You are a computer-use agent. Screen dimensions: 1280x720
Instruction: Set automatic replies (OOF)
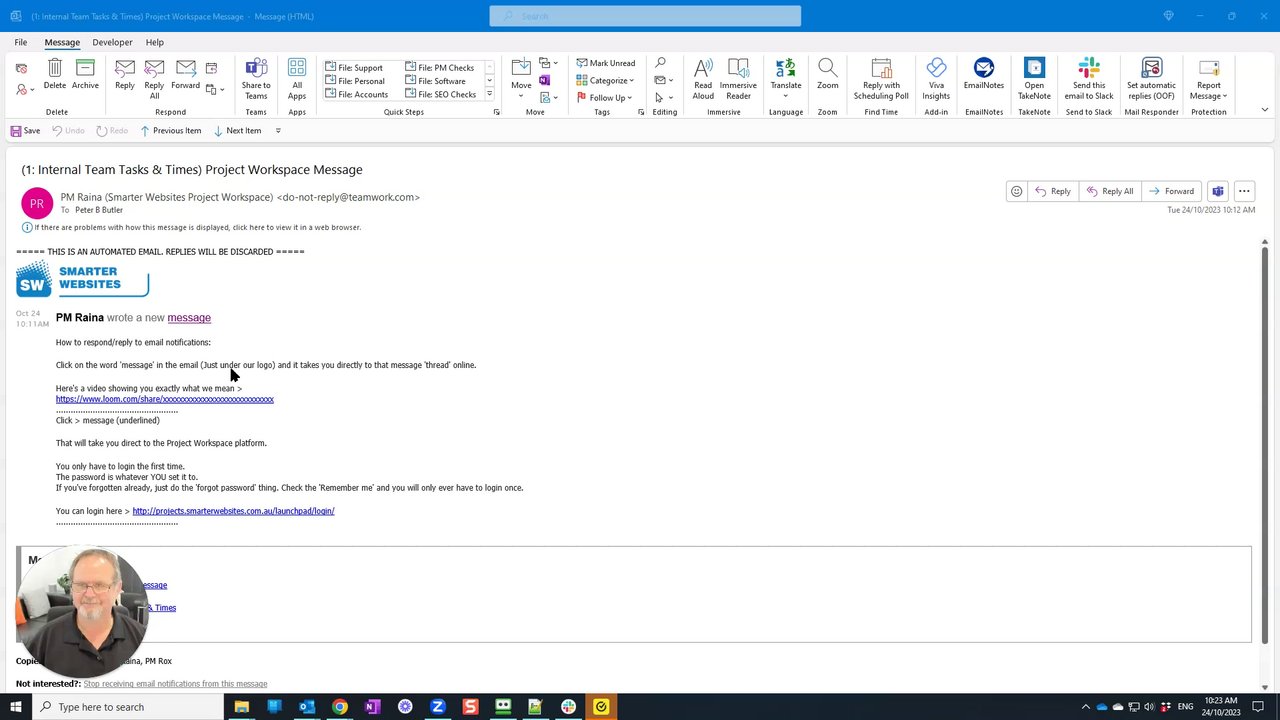point(1151,78)
